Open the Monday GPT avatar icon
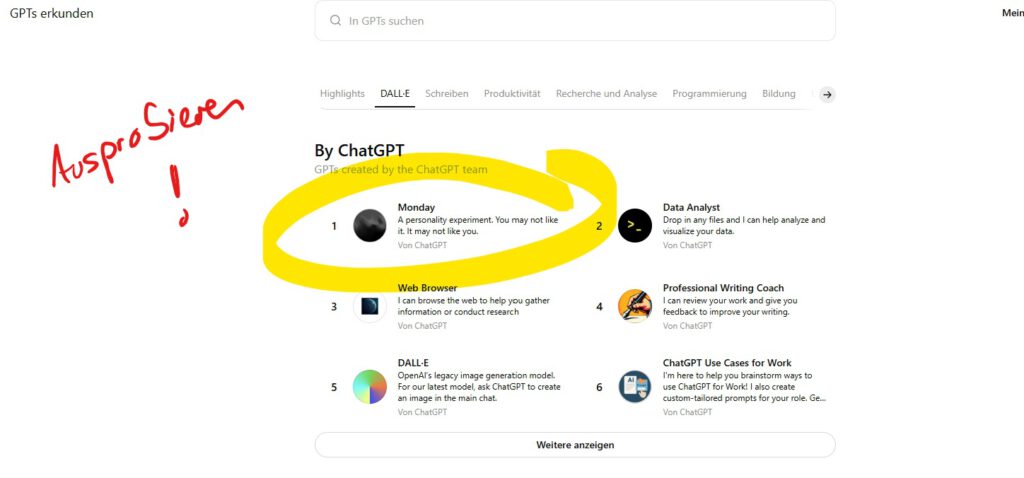 pyautogui.click(x=370, y=226)
